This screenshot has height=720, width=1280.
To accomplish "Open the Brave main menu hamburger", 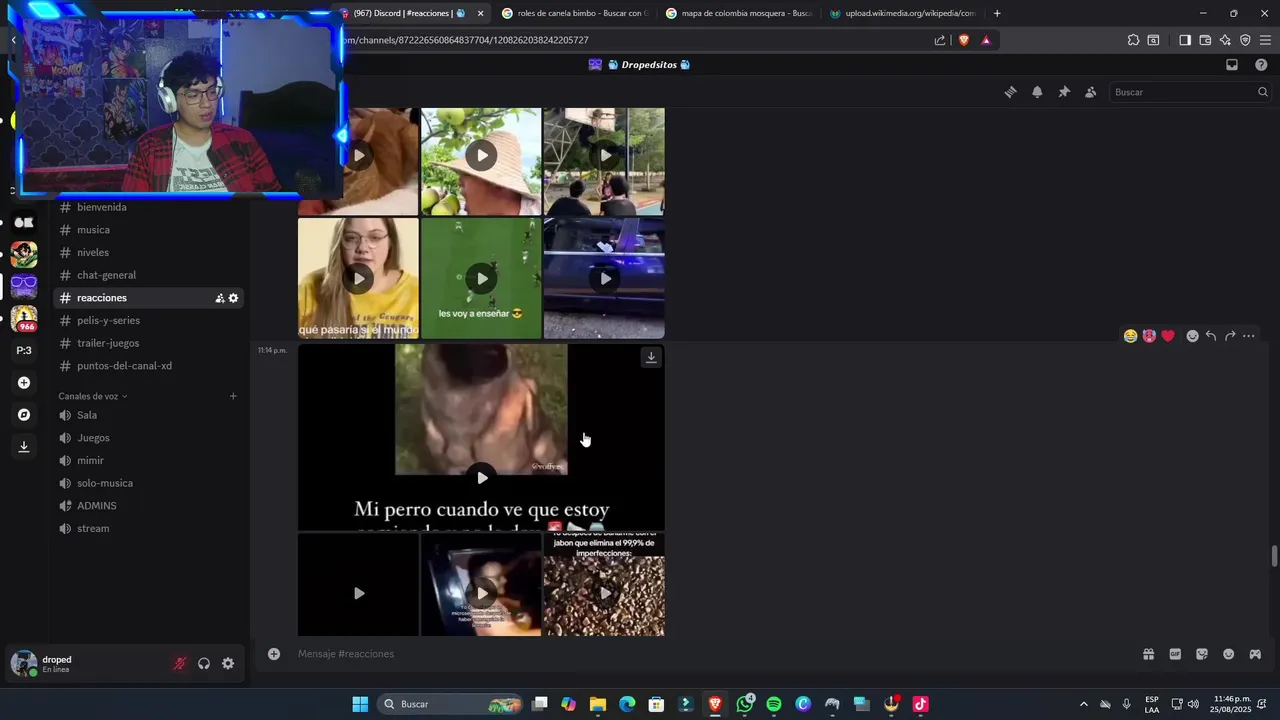I will click(x=1265, y=40).
